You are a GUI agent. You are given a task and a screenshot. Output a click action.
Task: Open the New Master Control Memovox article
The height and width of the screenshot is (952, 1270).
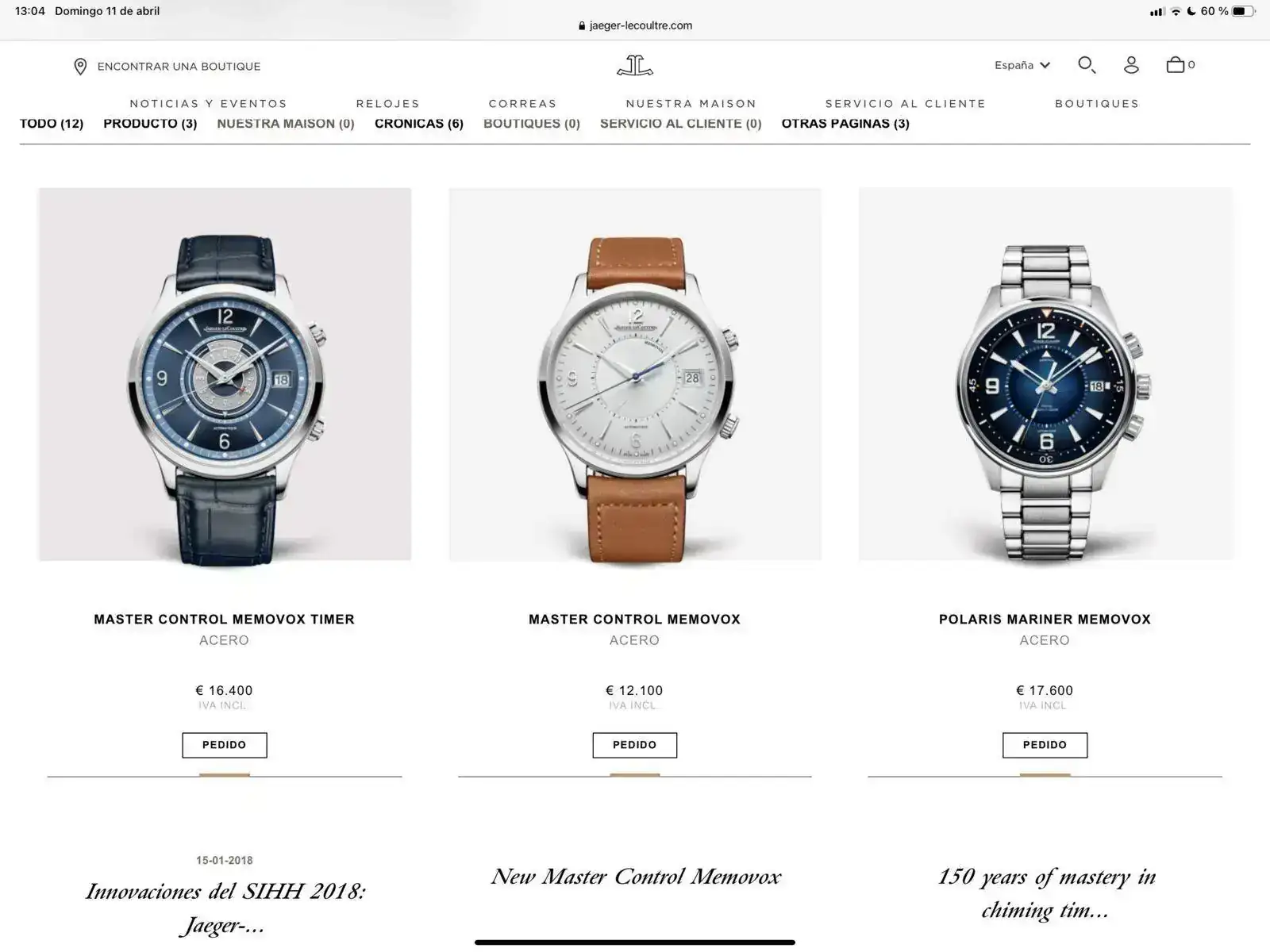point(635,877)
